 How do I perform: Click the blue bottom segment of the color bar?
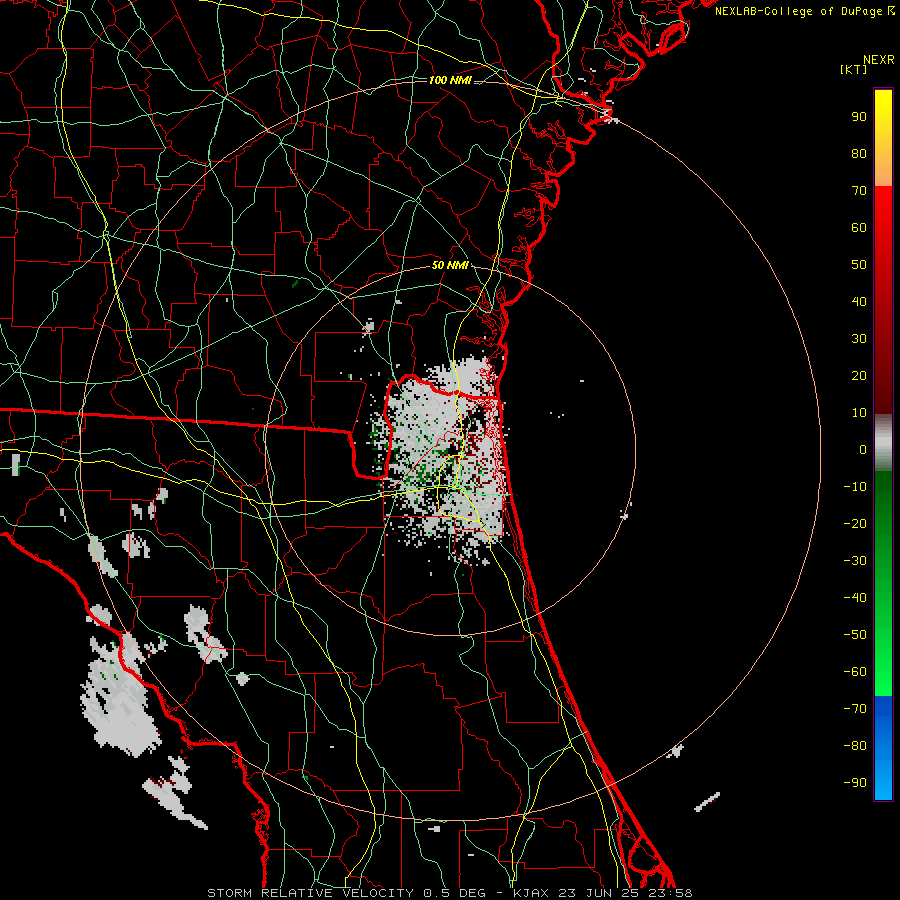tap(883, 748)
